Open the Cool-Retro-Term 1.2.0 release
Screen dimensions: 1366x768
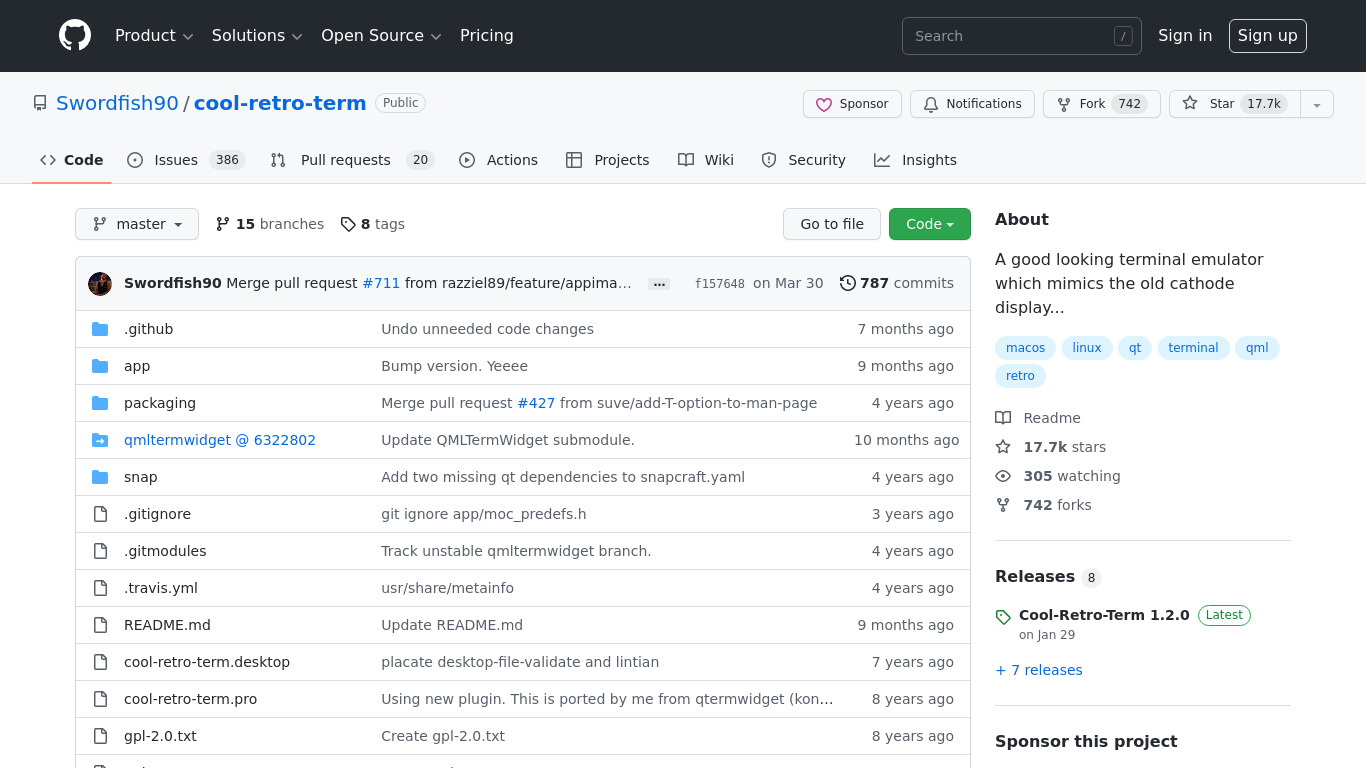pyautogui.click(x=1104, y=615)
